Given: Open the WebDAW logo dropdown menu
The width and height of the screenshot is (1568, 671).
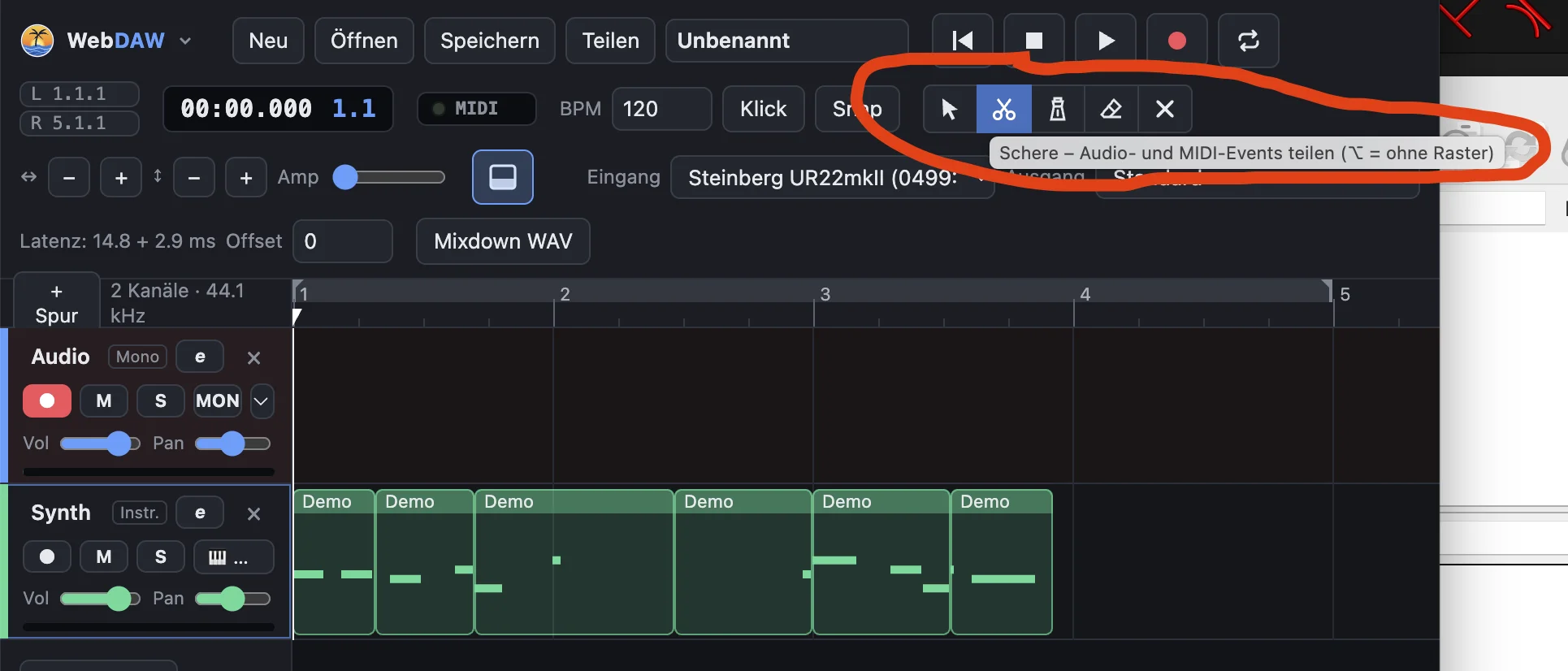Looking at the screenshot, I should coord(185,41).
